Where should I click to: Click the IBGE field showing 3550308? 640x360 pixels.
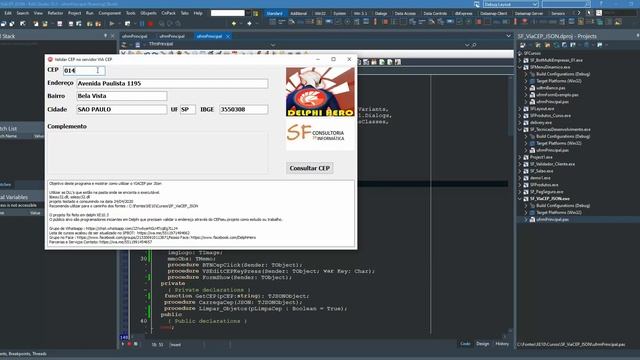click(x=244, y=109)
